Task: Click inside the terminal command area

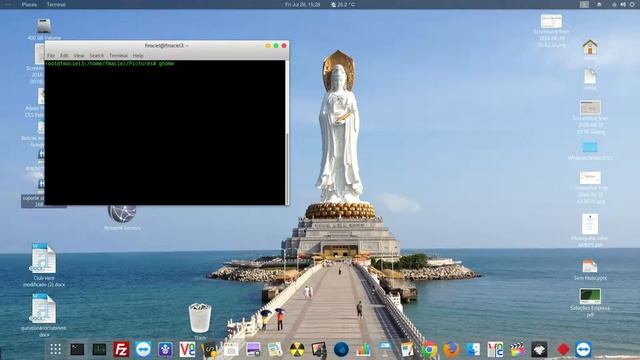Action: (x=165, y=133)
